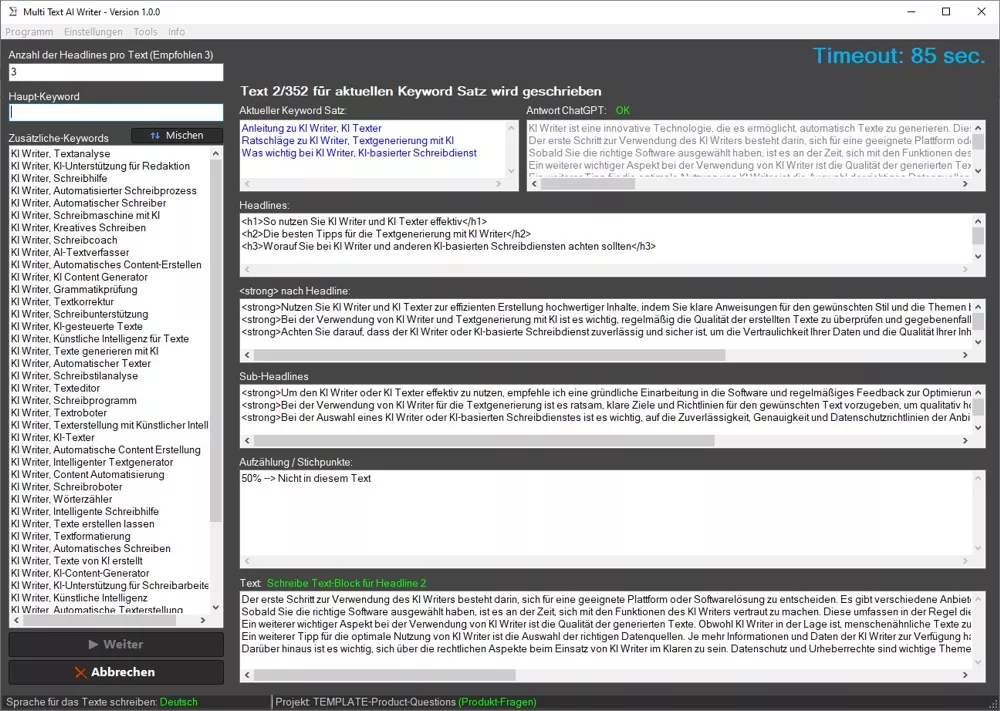Click keyword list horizontal scrollbar right arrow

click(x=203, y=620)
